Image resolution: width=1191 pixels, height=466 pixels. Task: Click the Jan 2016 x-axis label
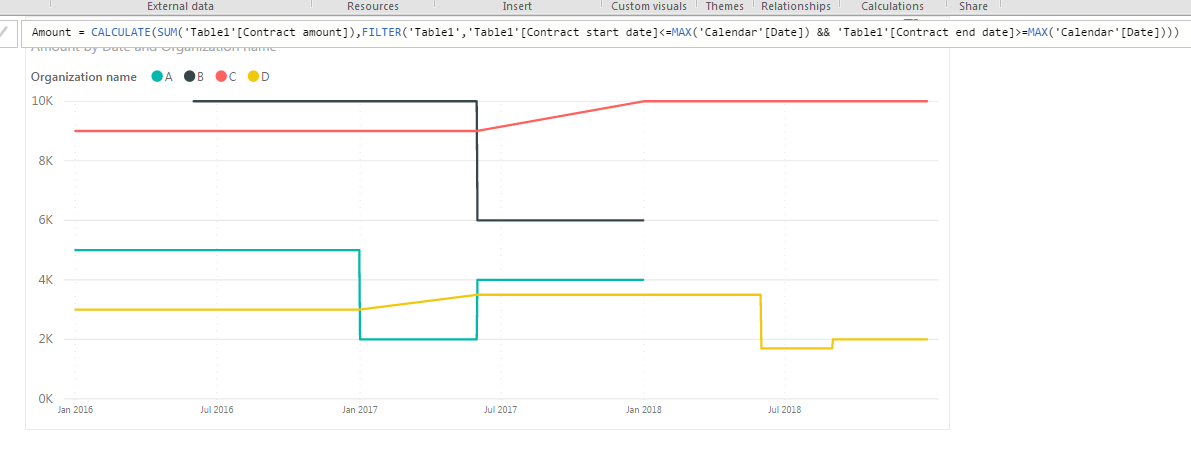pos(74,410)
